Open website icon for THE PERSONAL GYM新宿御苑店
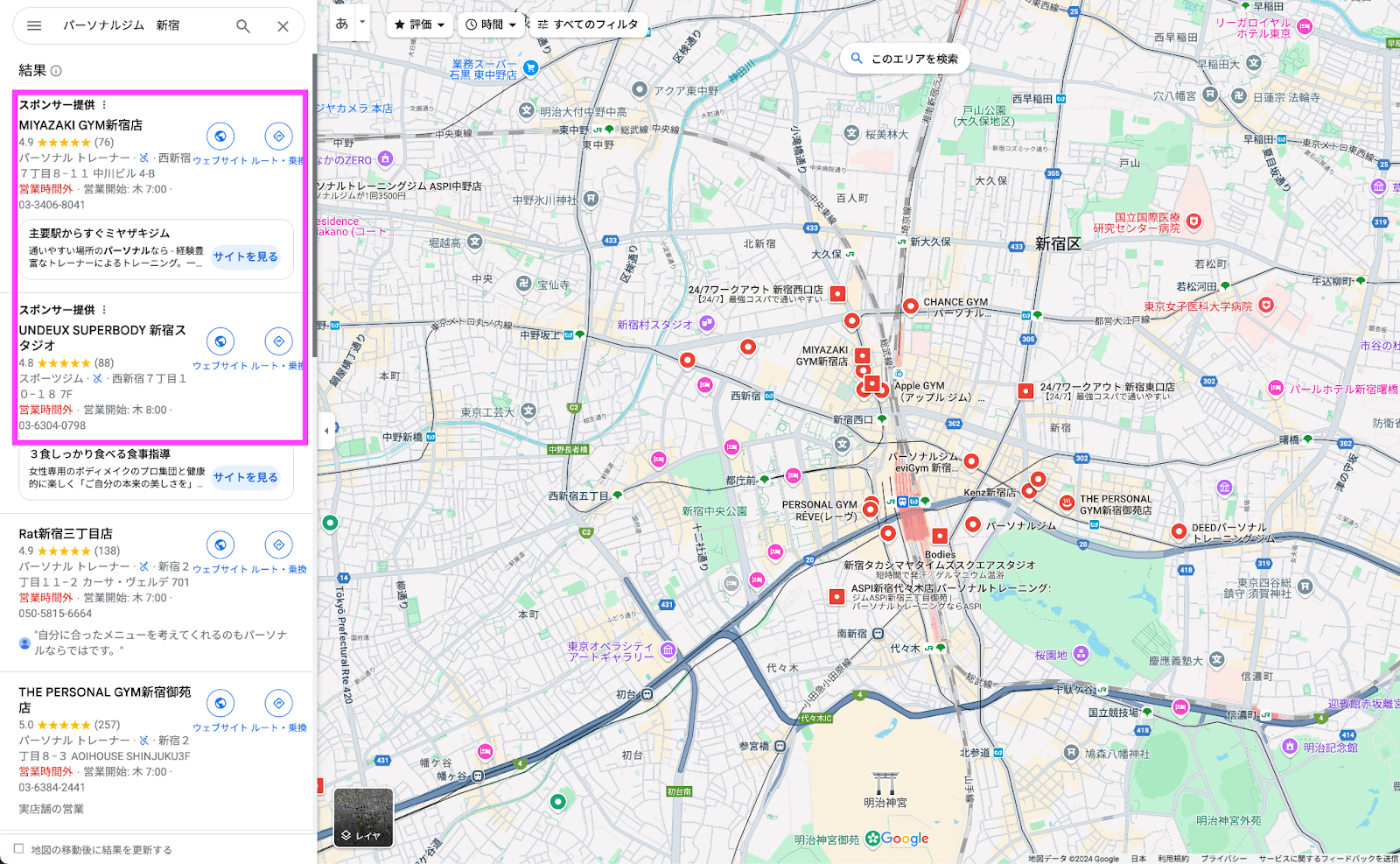The height and width of the screenshot is (864, 1400). (220, 703)
